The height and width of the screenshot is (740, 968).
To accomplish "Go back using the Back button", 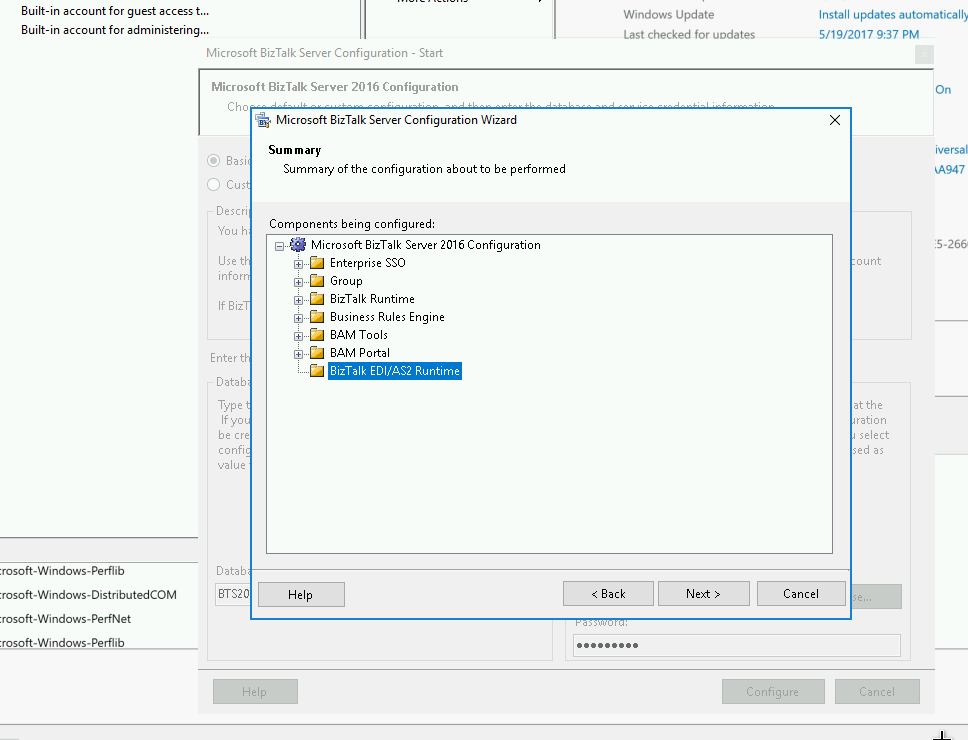I will (608, 594).
